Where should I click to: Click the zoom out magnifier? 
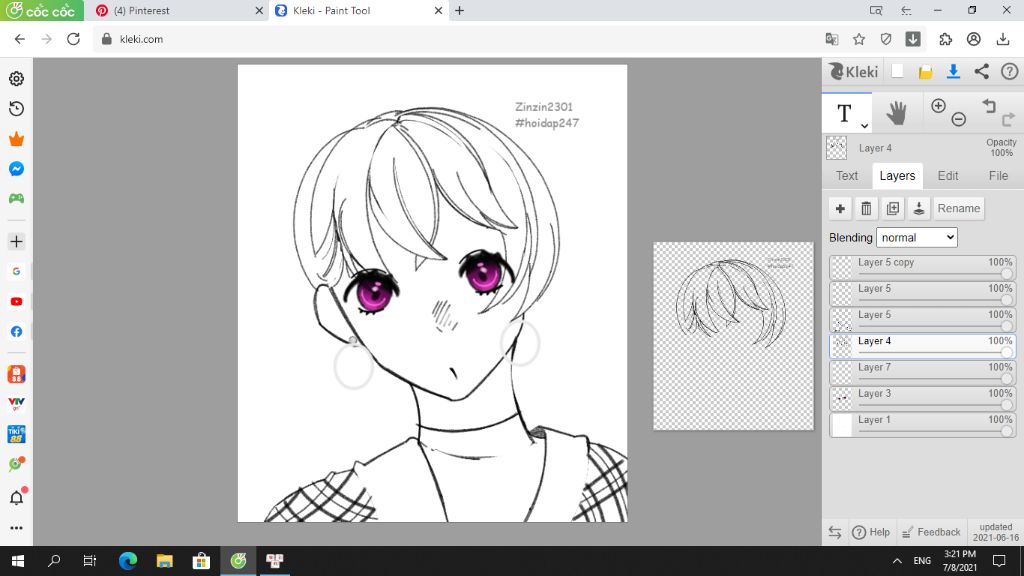point(959,119)
